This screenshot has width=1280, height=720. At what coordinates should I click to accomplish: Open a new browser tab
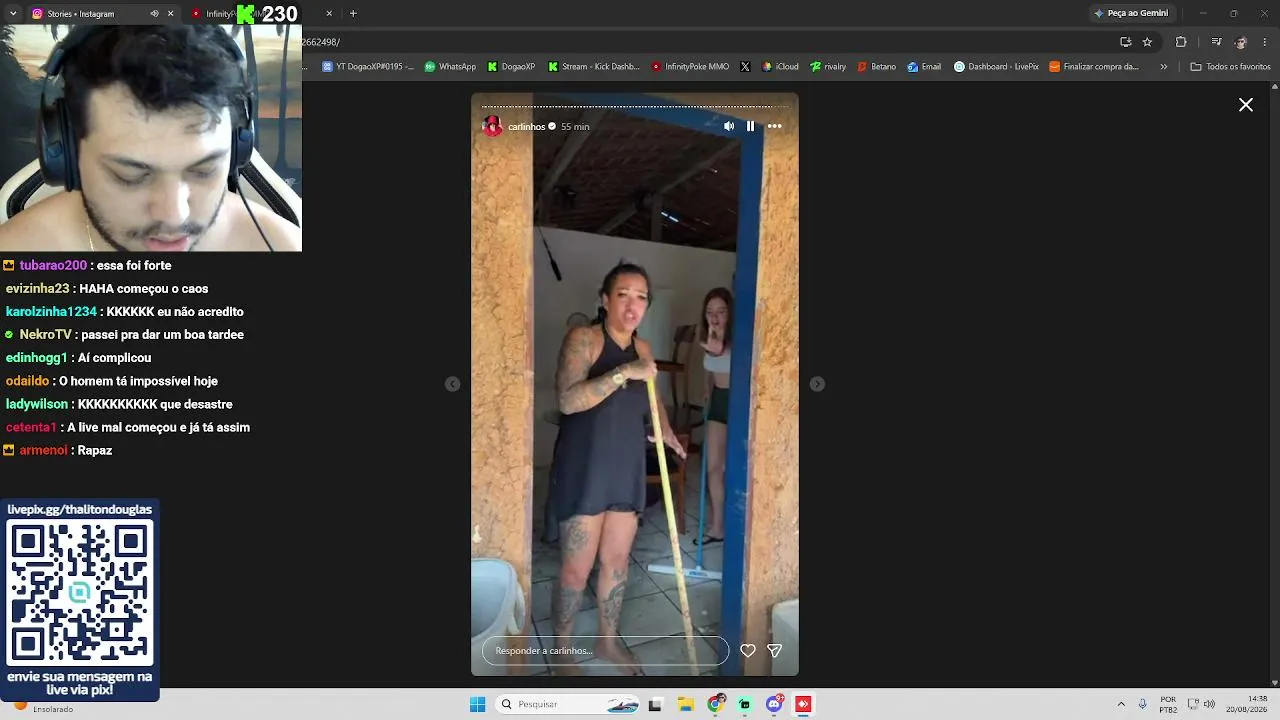353,14
